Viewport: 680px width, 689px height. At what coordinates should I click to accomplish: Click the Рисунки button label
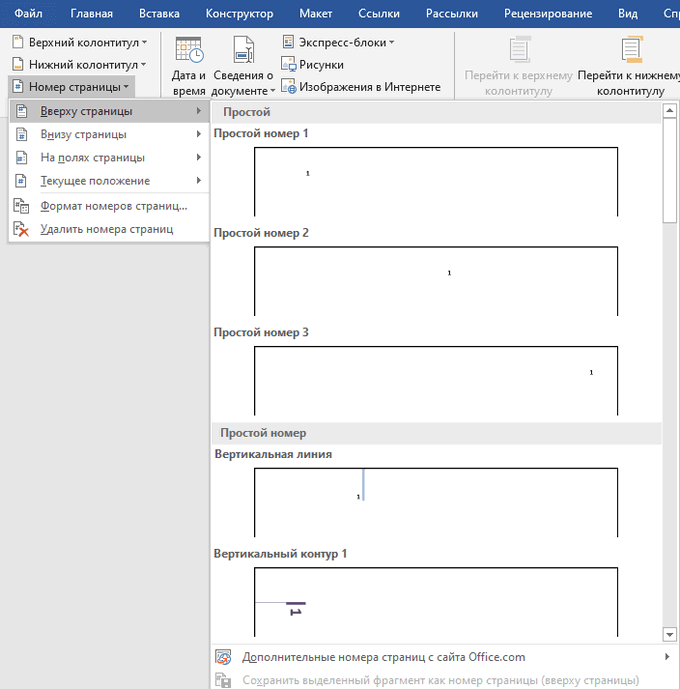click(x=321, y=65)
